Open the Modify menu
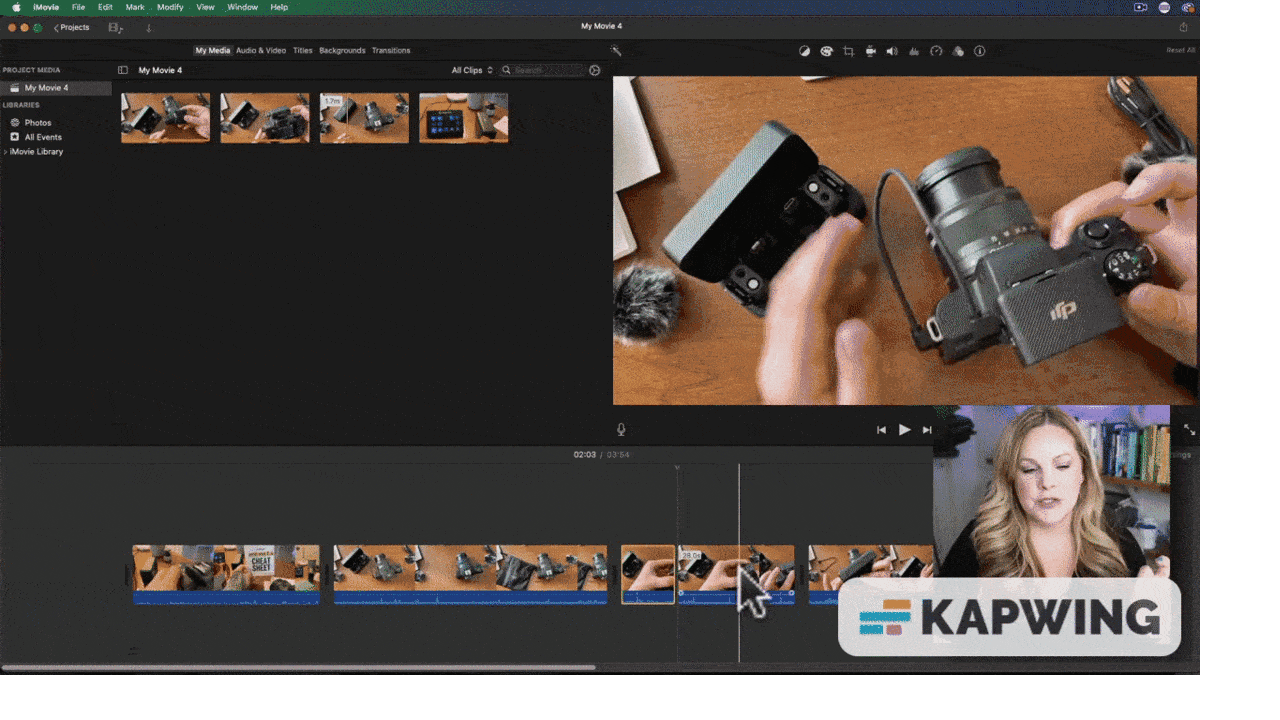This screenshot has width=1280, height=720. coord(170,7)
